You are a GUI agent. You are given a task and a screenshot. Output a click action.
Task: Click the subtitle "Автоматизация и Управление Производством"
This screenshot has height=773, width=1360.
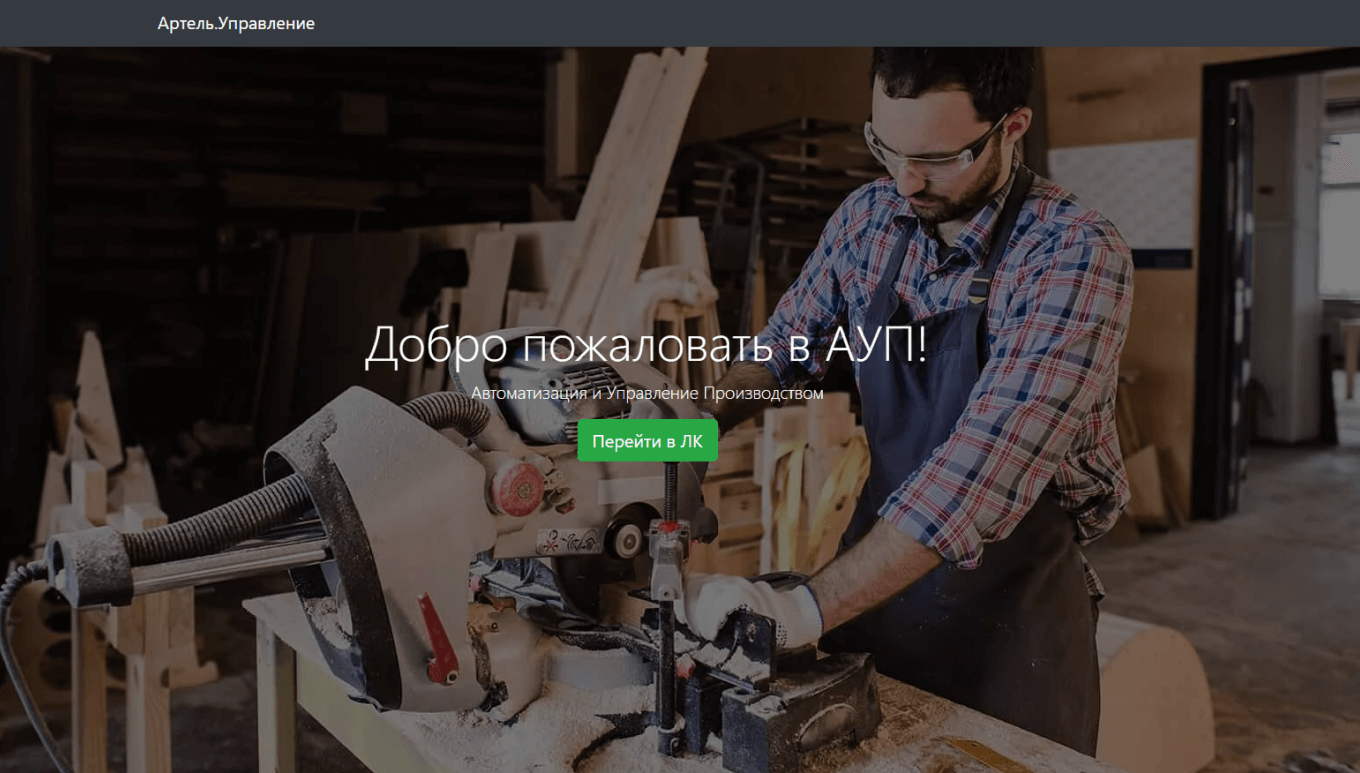coord(647,393)
